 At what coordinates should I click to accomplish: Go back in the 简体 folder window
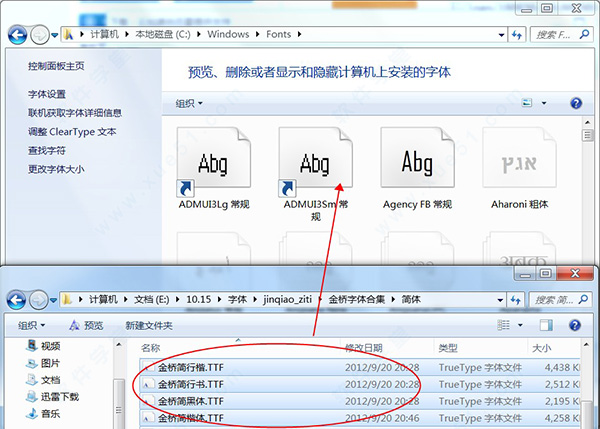pyautogui.click(x=16, y=300)
